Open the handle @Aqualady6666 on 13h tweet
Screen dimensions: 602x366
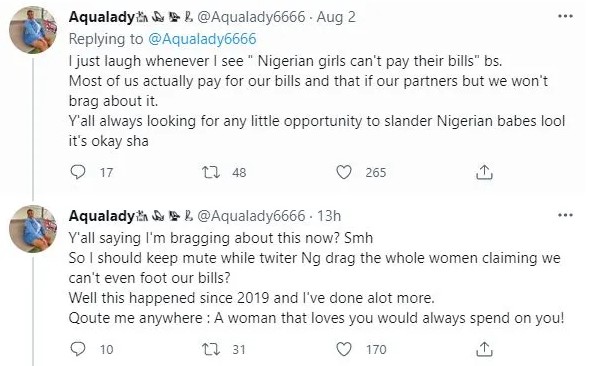coord(251,216)
